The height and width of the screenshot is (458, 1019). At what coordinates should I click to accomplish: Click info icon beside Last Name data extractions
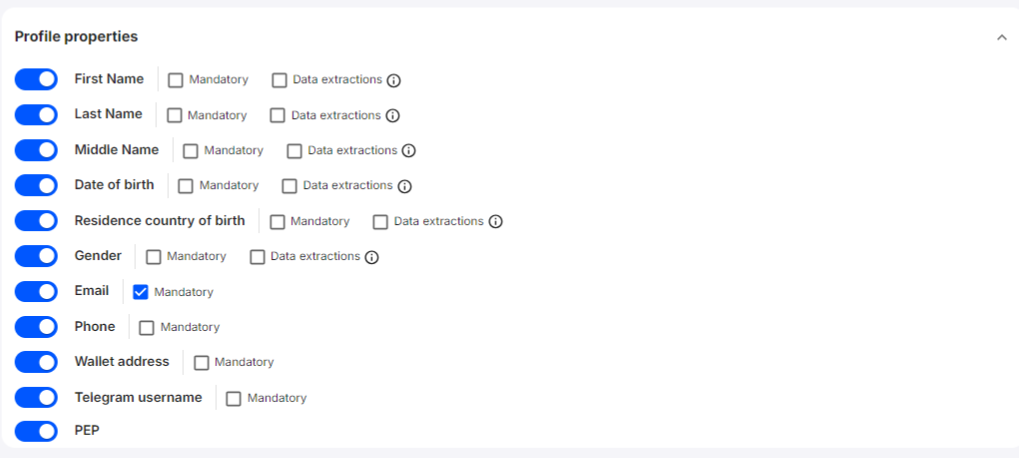(393, 115)
